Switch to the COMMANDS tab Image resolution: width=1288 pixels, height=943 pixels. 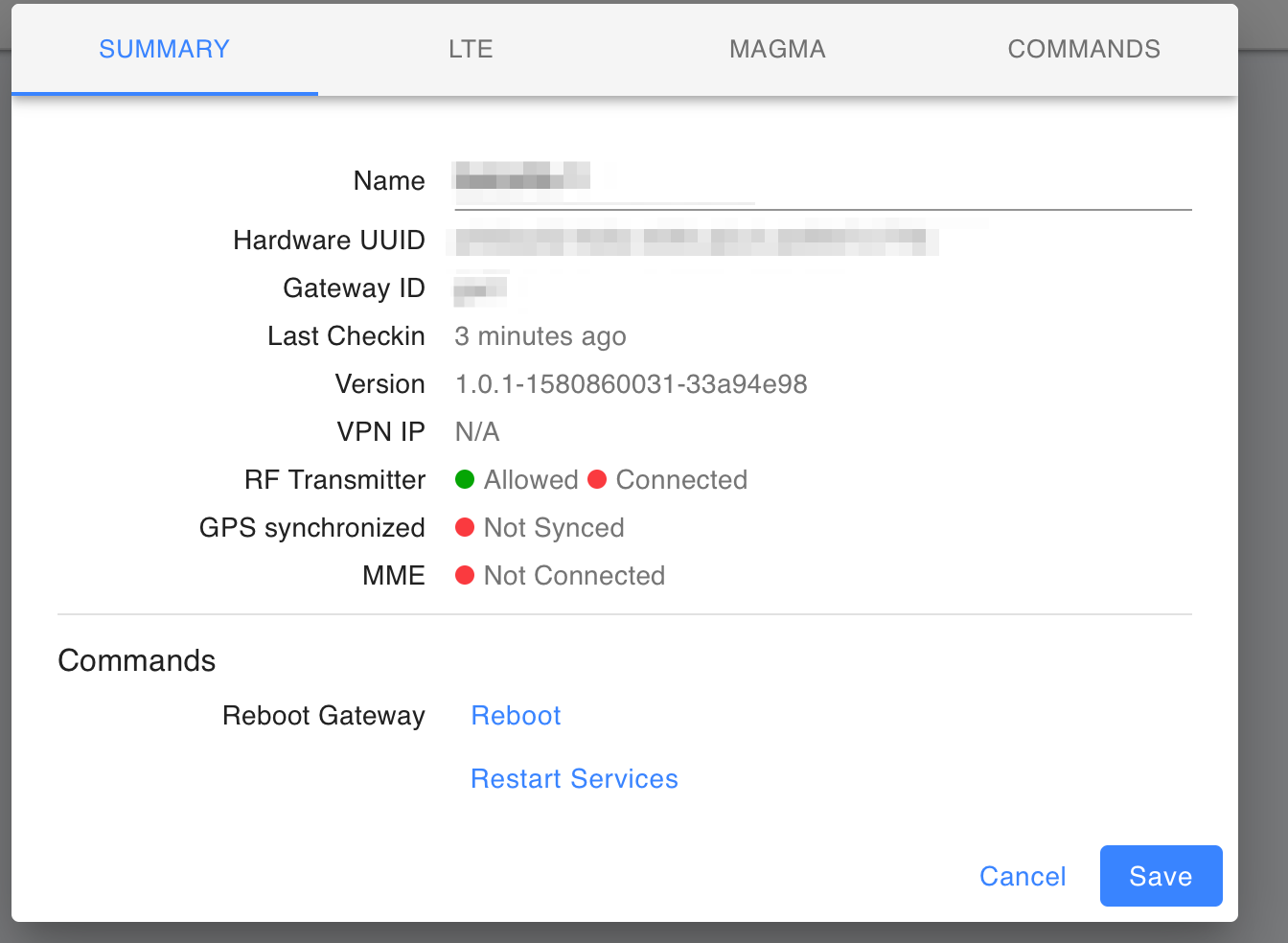point(1084,49)
